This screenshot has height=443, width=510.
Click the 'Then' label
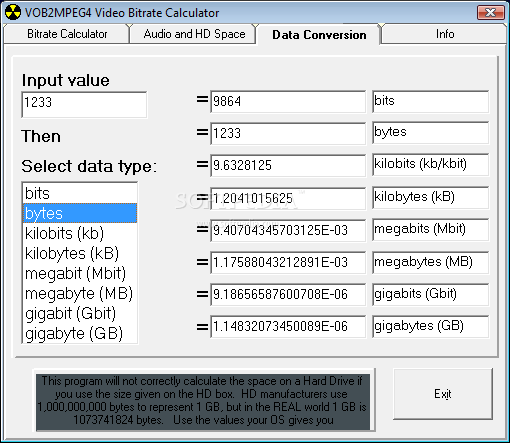click(x=41, y=136)
